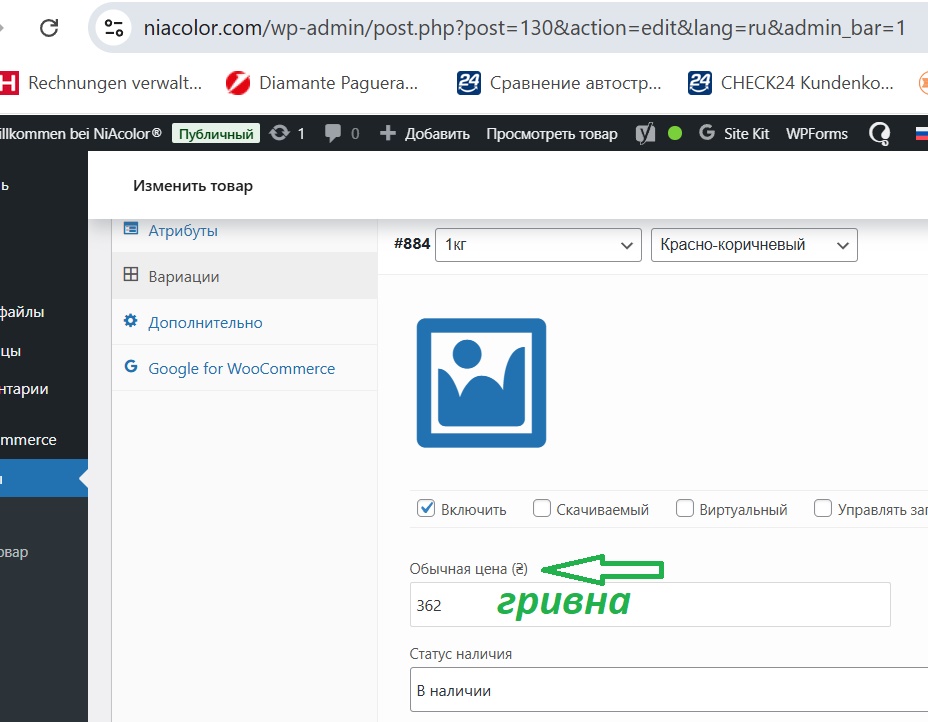Expand the Красно-коричневый color dropdown
The height and width of the screenshot is (722, 928).
pyautogui.click(x=753, y=245)
